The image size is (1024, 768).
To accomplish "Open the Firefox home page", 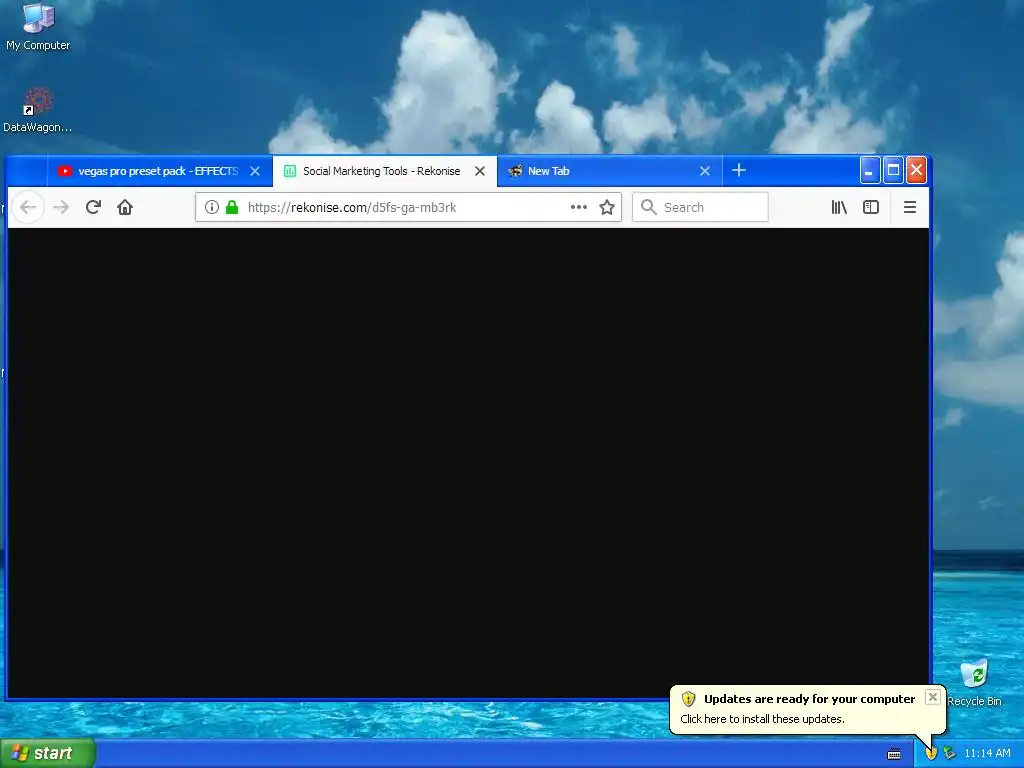I will (125, 208).
